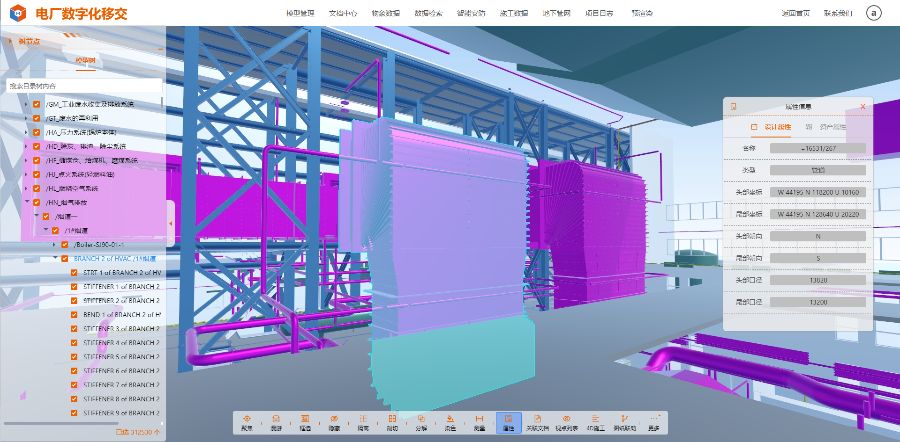Open the 文档中心 top menu item
900x442 pixels.
pos(342,14)
